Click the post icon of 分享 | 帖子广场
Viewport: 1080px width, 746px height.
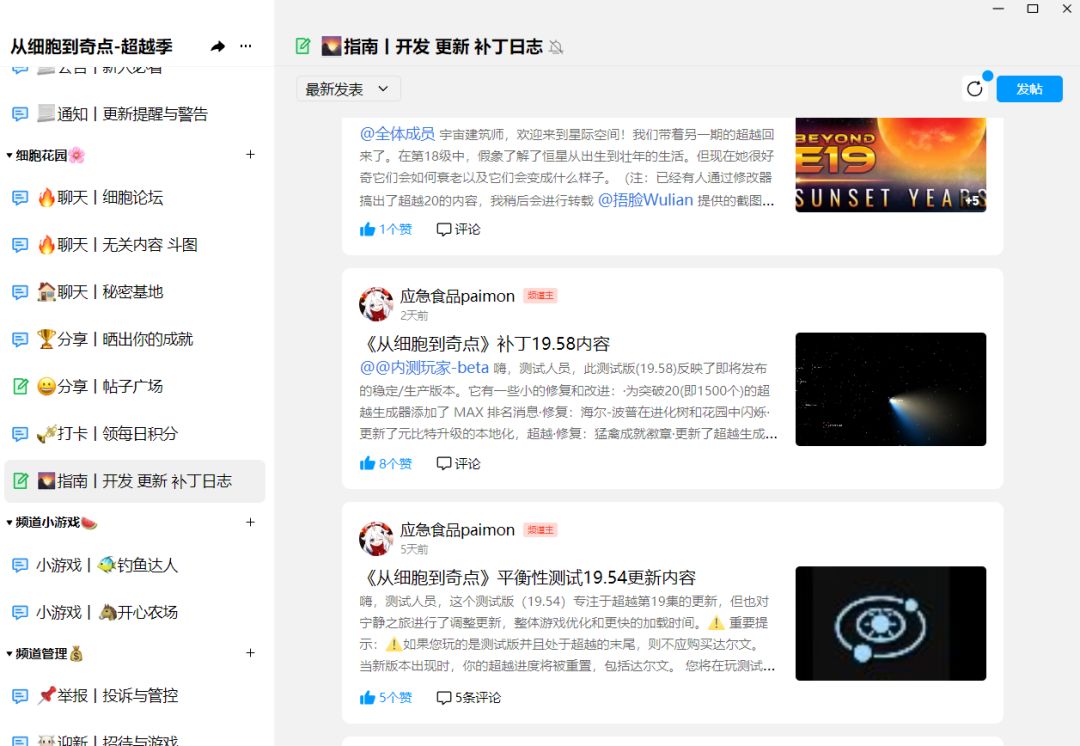coord(20,386)
